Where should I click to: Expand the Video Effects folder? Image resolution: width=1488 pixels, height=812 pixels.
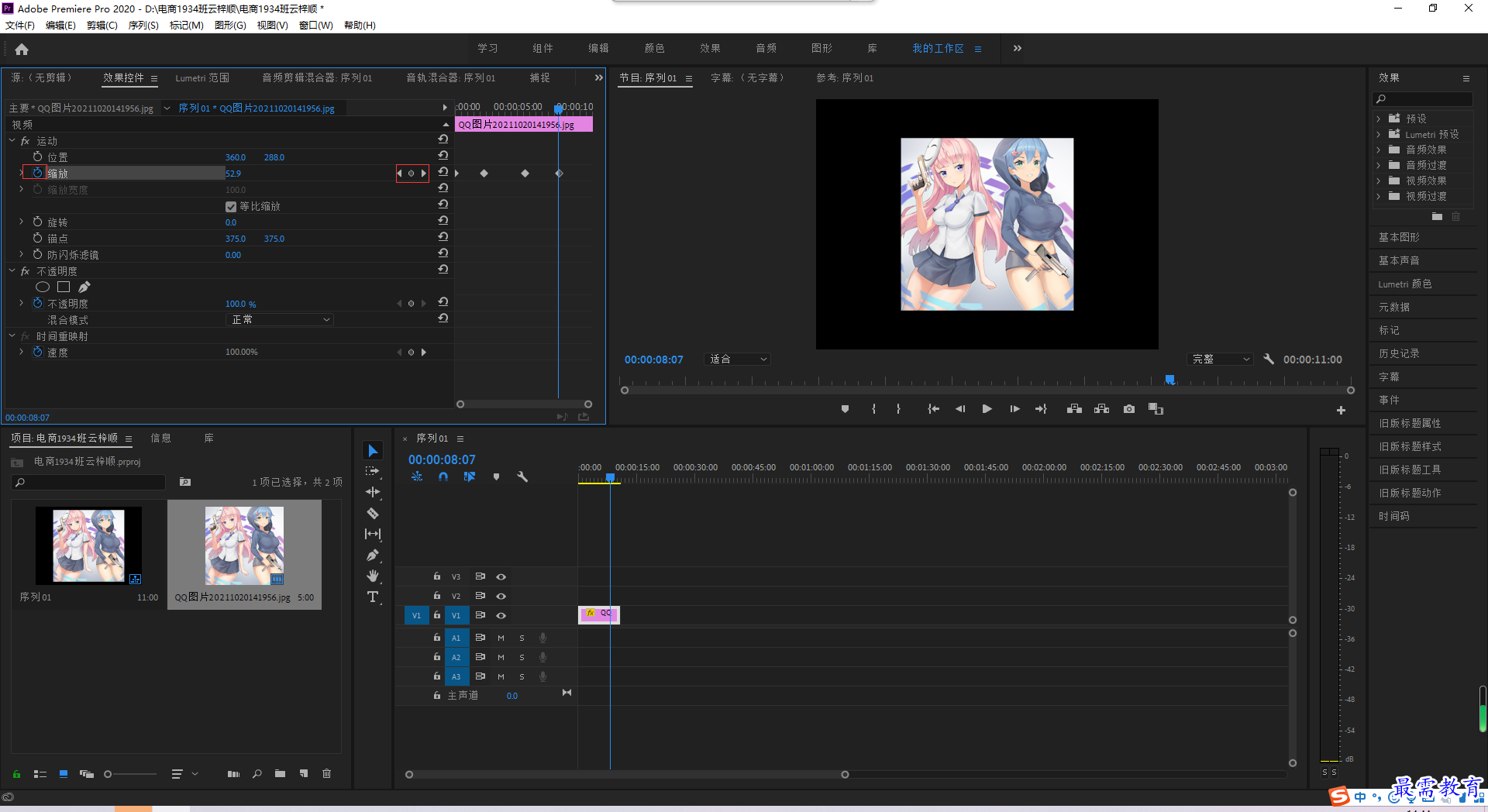click(x=1378, y=181)
